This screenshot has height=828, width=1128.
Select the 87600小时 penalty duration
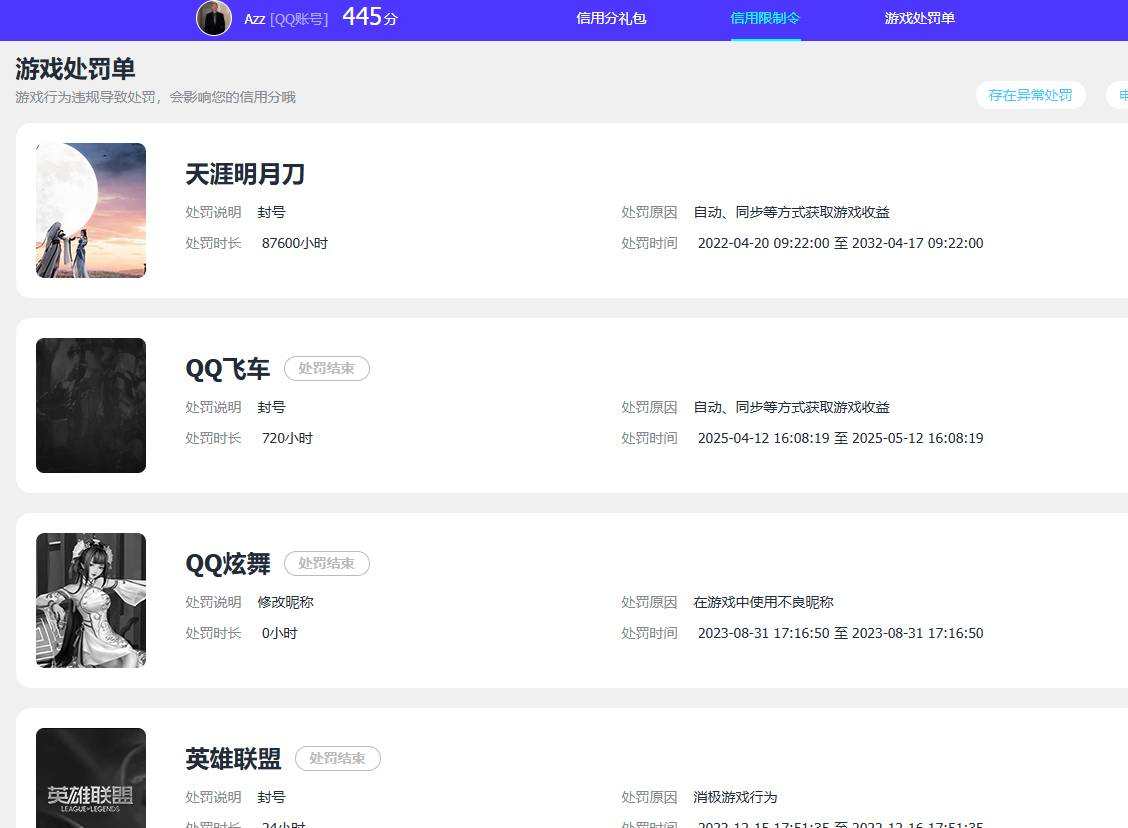coord(295,243)
